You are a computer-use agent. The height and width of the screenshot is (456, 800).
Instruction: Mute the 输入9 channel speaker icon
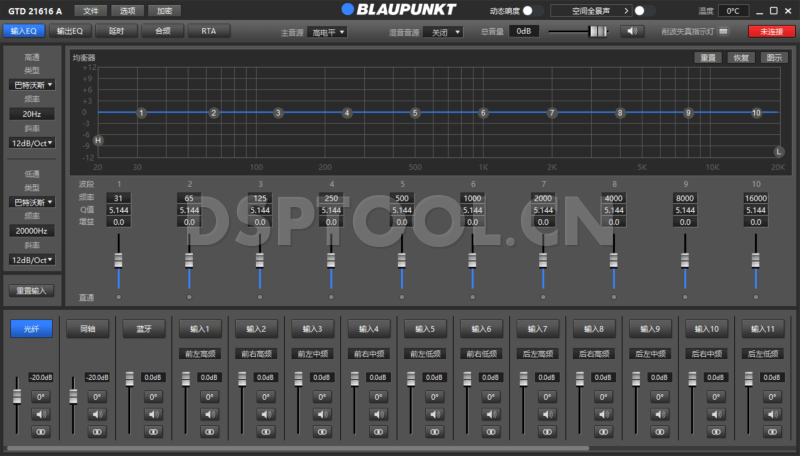660,414
